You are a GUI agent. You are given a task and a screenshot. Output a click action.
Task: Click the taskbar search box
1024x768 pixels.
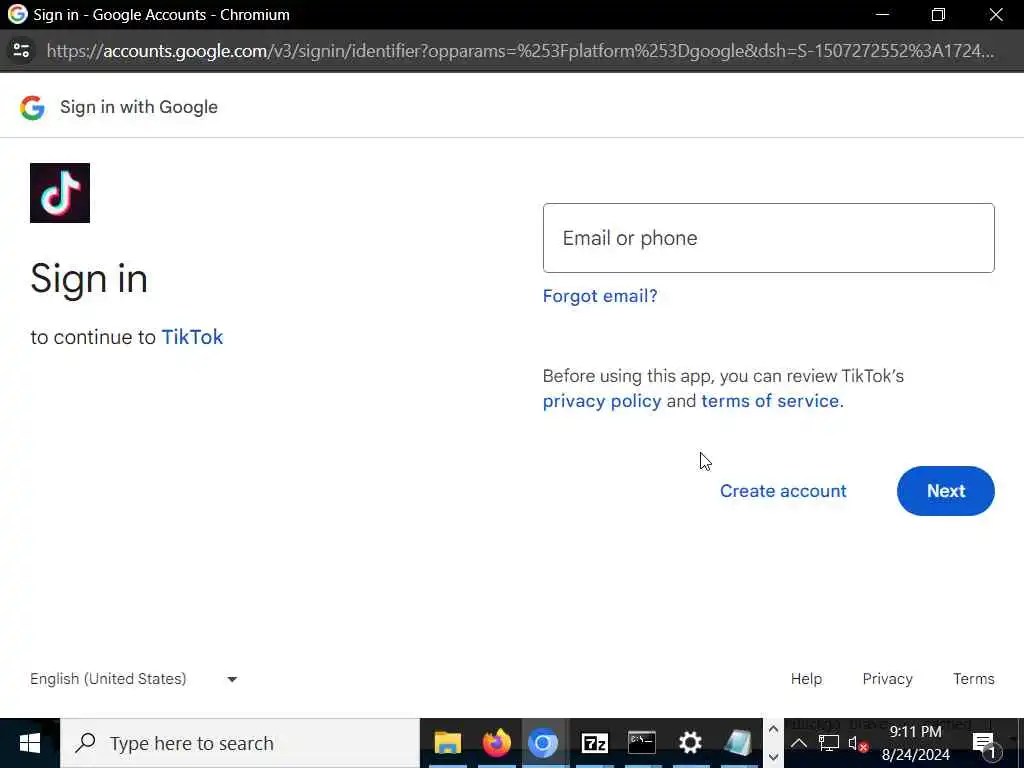click(x=240, y=743)
